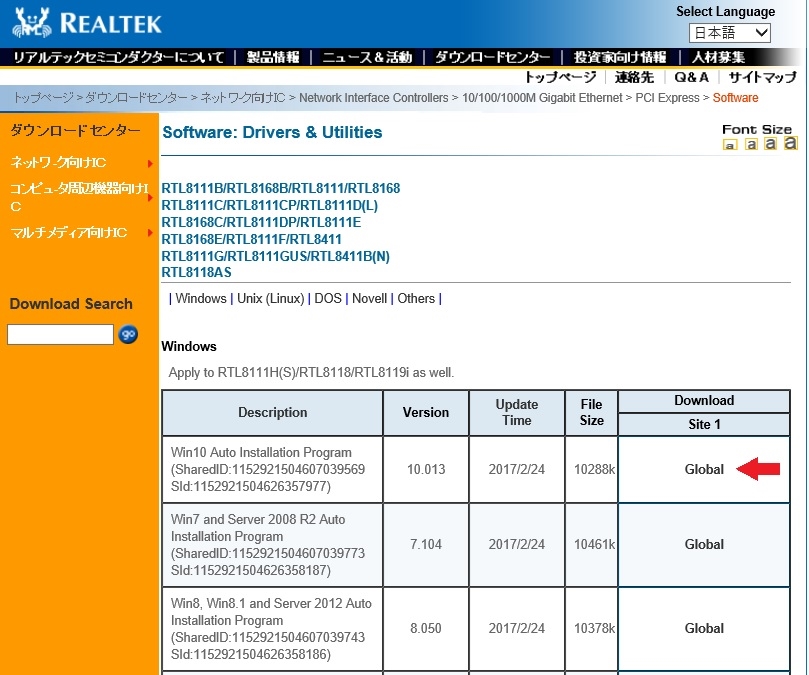
Task: Click Win10 Auto Installation Program description
Action: click(x=268, y=469)
